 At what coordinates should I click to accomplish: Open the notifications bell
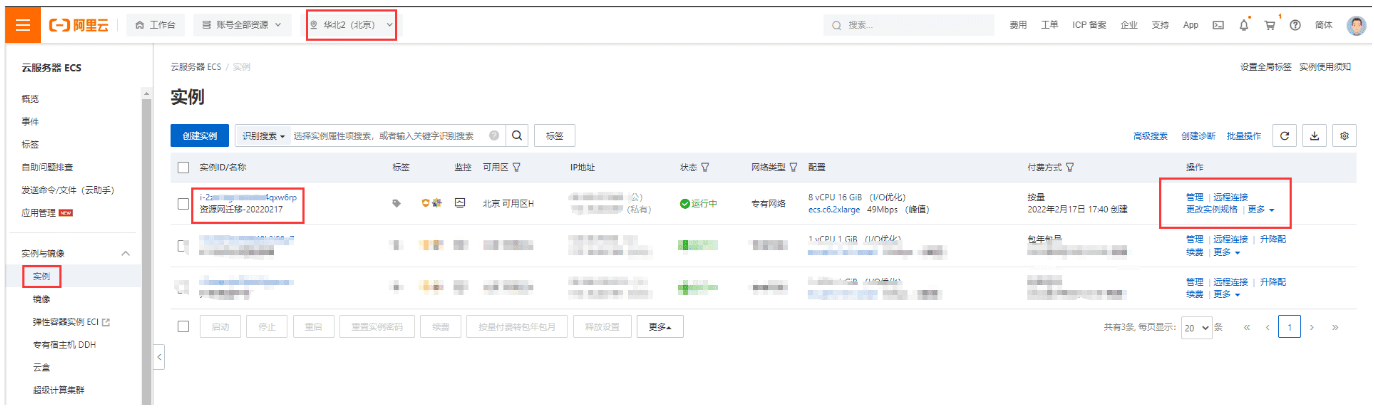1244,25
